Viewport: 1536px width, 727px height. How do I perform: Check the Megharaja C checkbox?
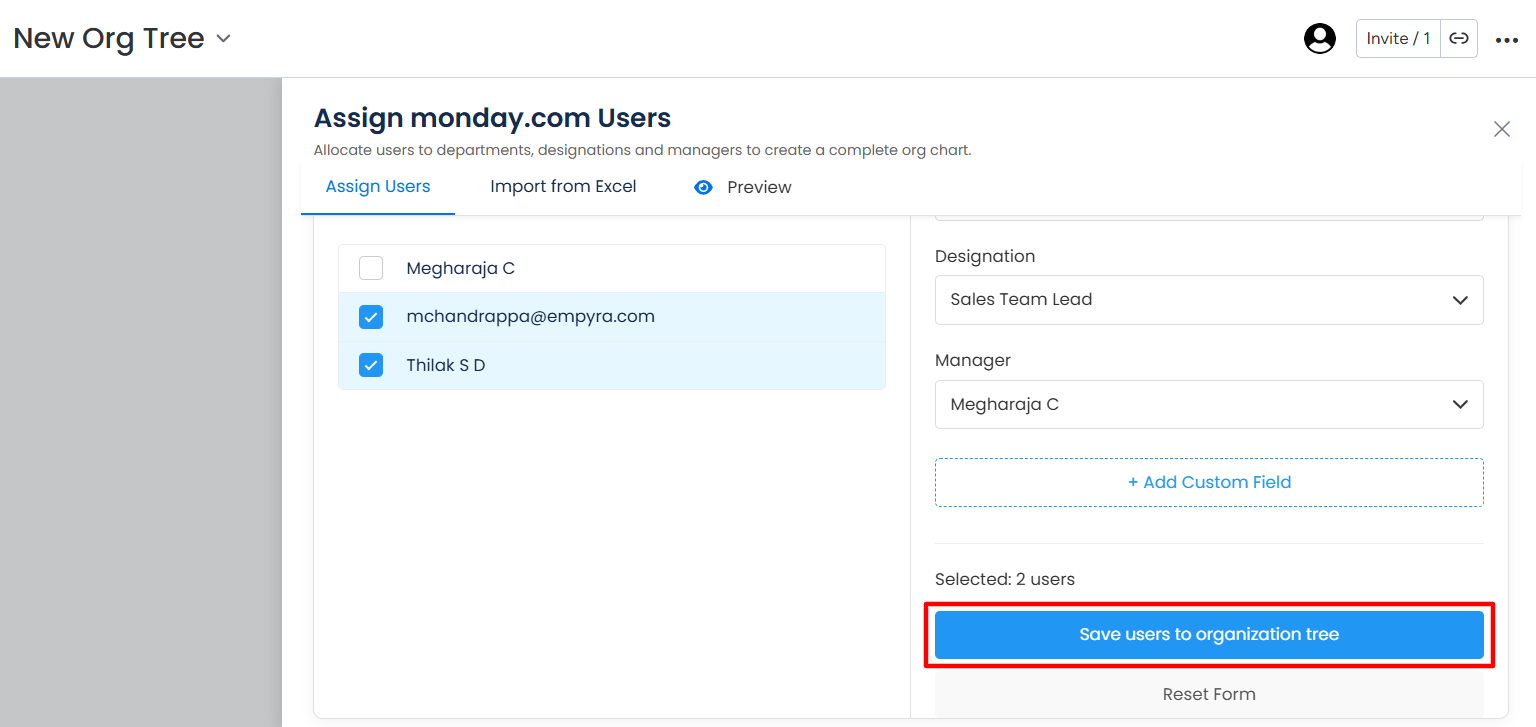click(x=371, y=268)
